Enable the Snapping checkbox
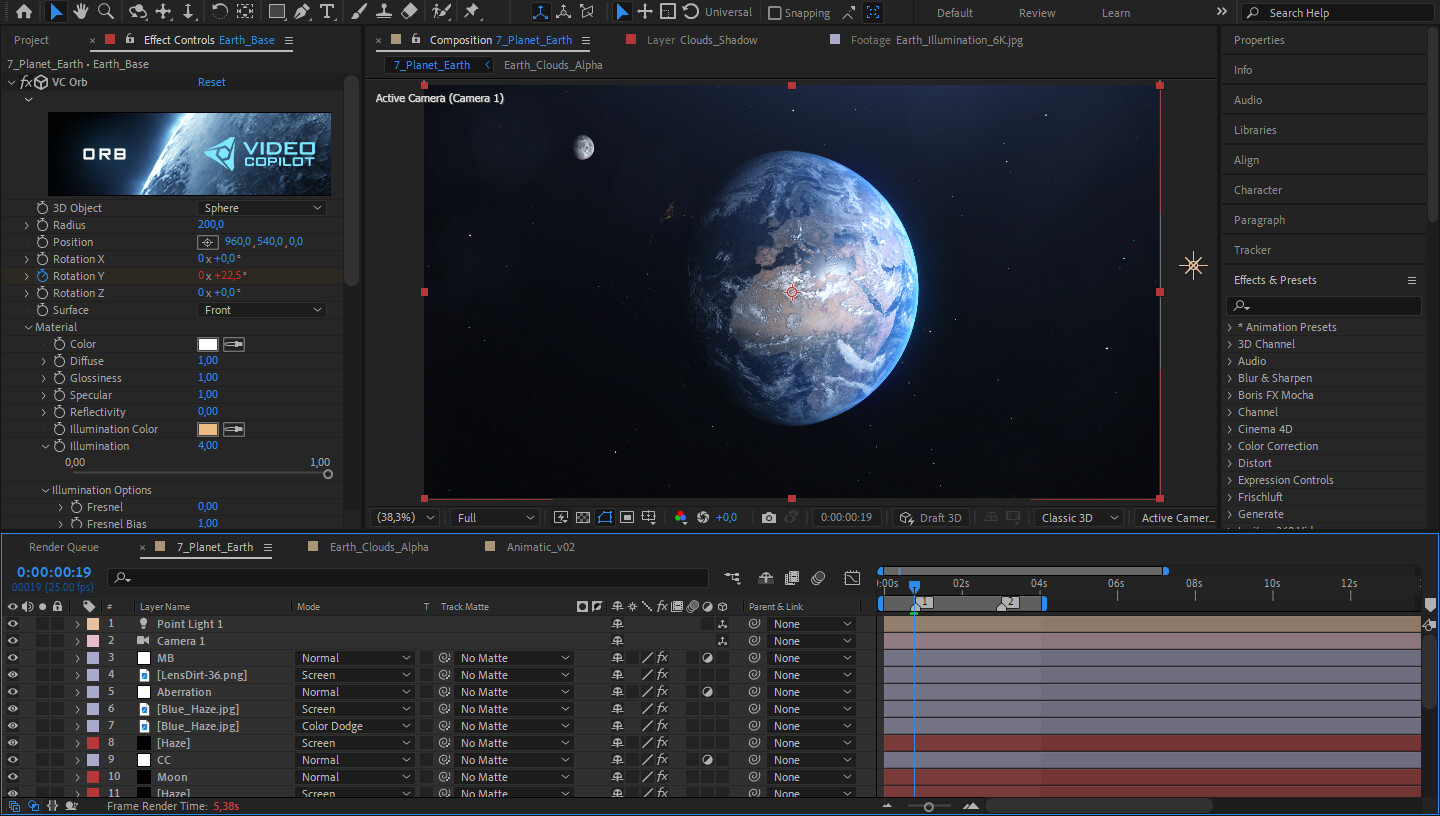 tap(775, 13)
